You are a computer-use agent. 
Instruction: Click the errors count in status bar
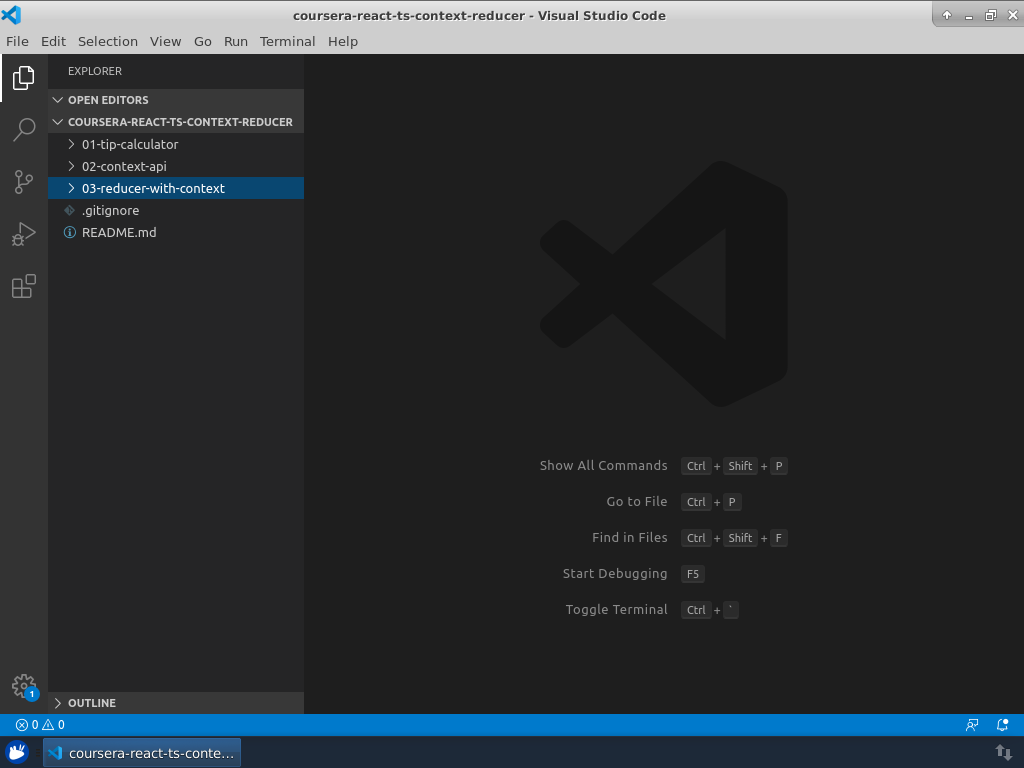[27, 724]
